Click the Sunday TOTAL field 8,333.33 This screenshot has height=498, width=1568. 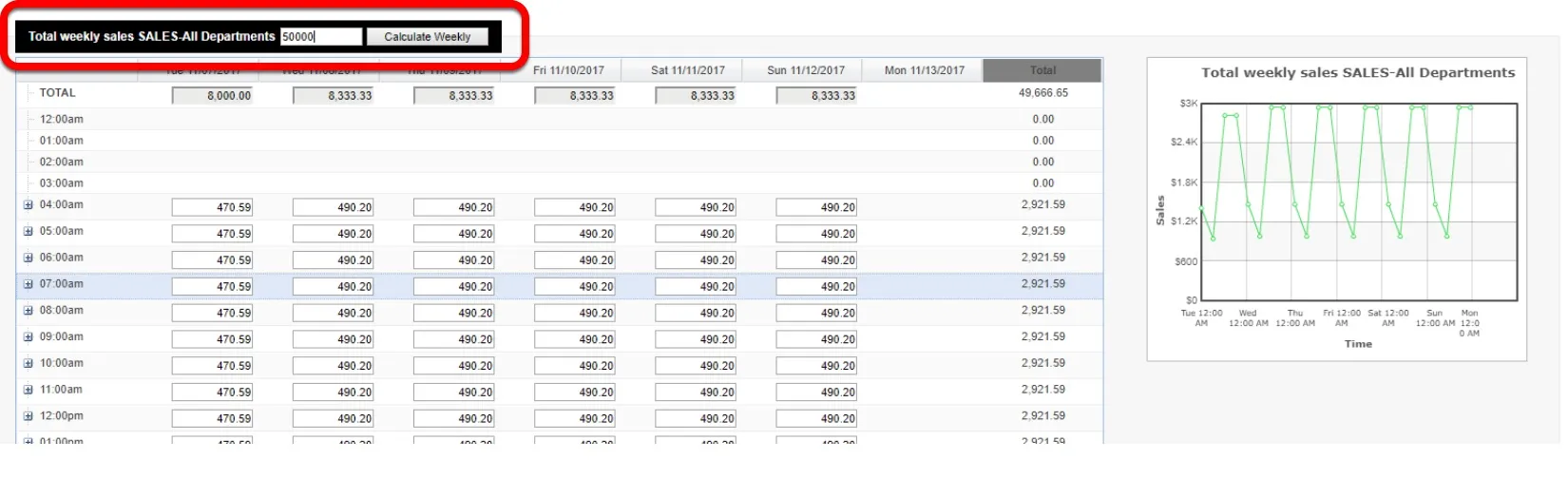pos(815,96)
